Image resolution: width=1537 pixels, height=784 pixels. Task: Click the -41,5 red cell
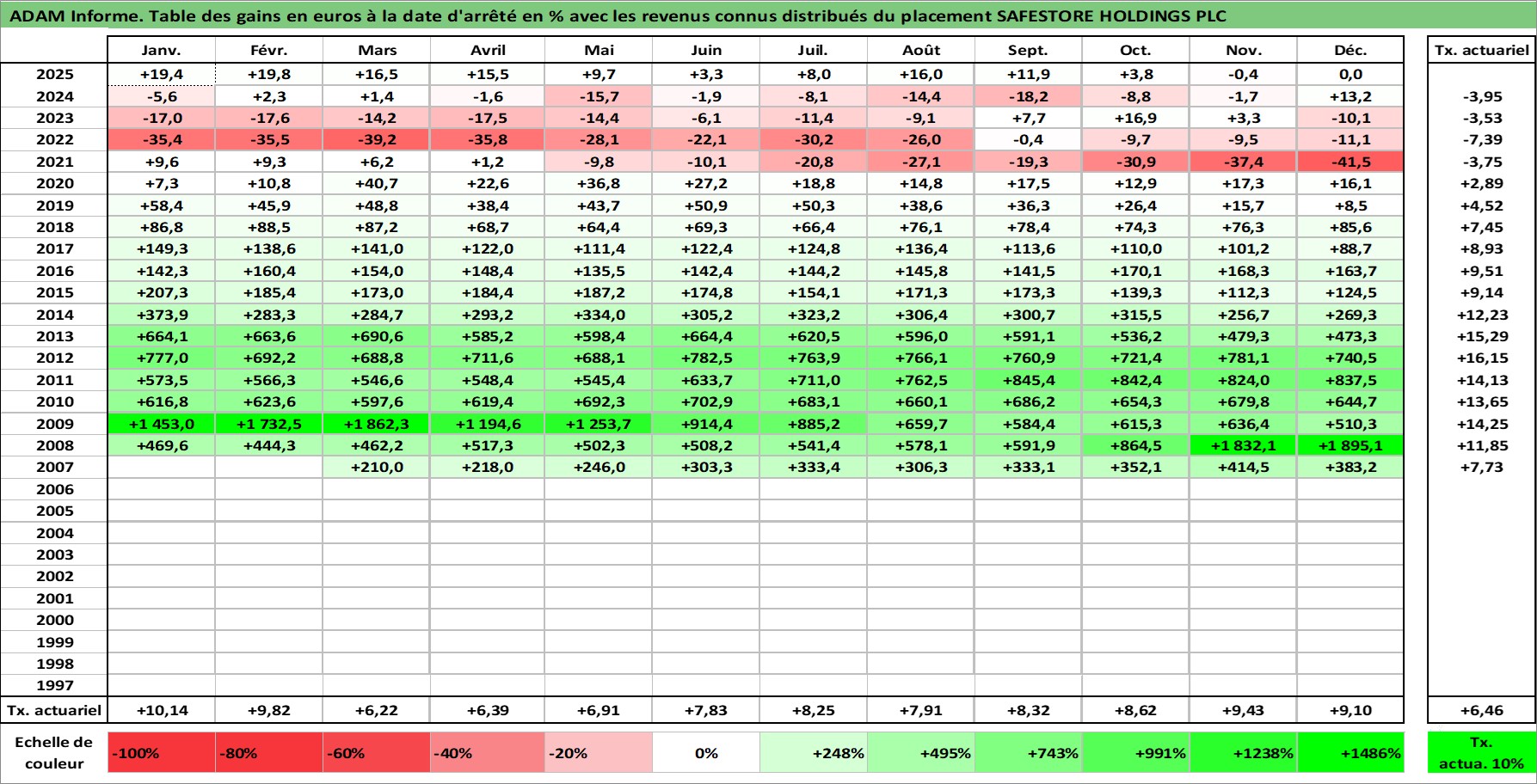tap(1350, 162)
